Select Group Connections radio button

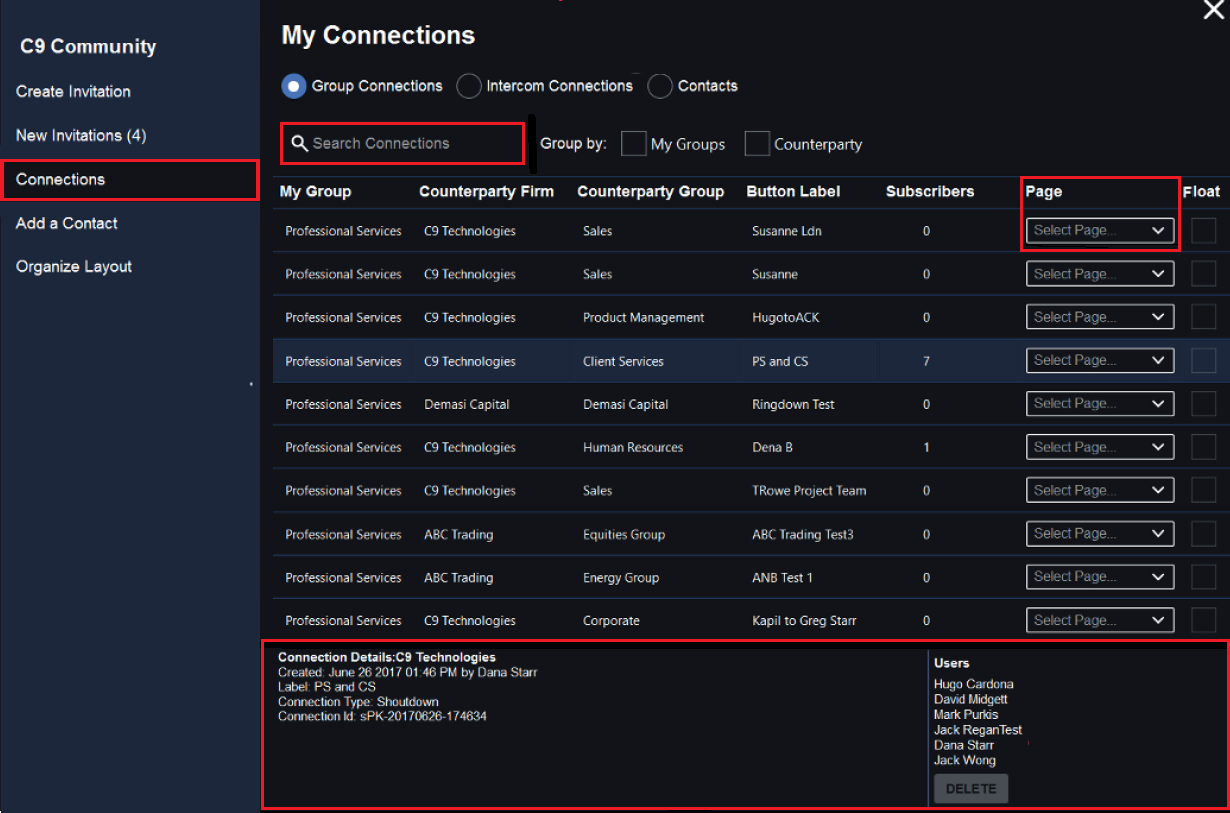[294, 87]
